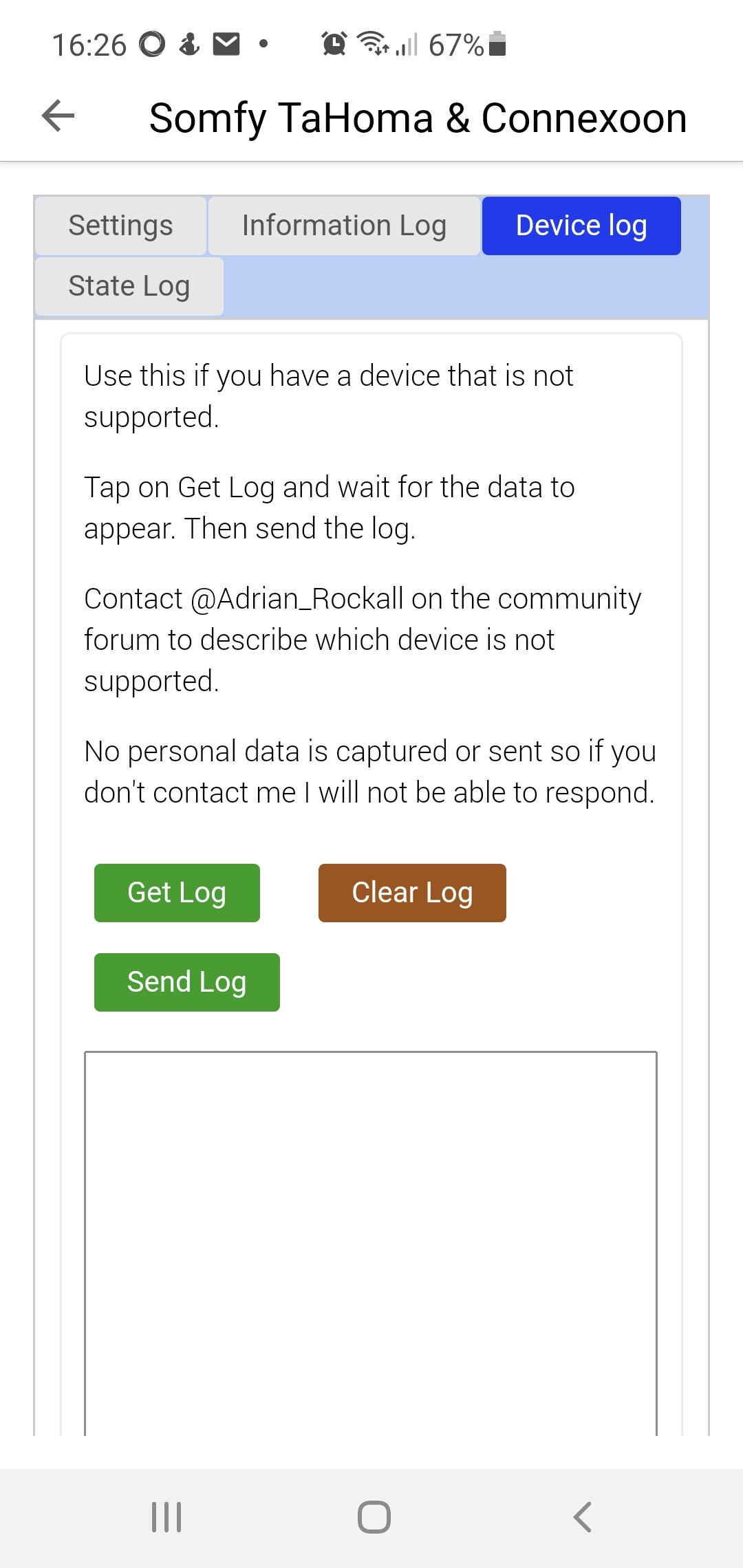Tap the alarm clock status icon
This screenshot has width=743, height=1568.
[x=334, y=44]
